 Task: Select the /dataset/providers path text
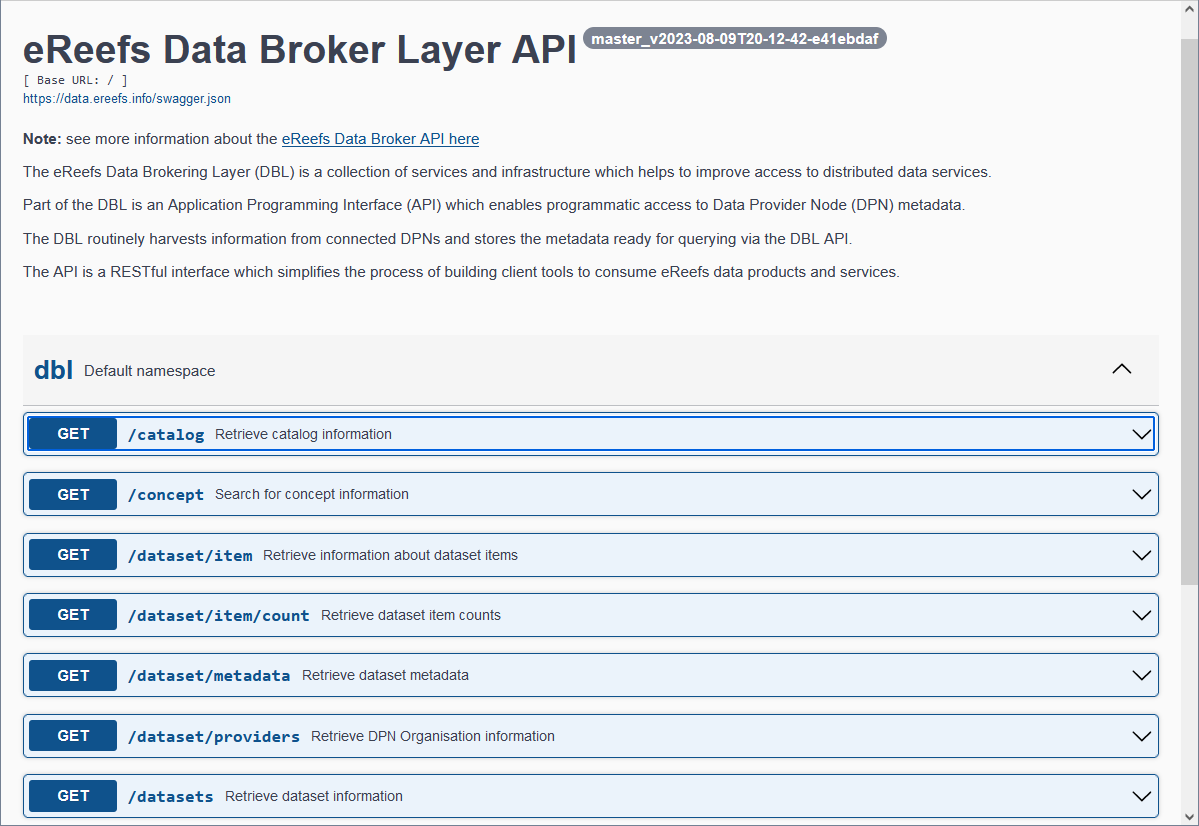point(214,737)
